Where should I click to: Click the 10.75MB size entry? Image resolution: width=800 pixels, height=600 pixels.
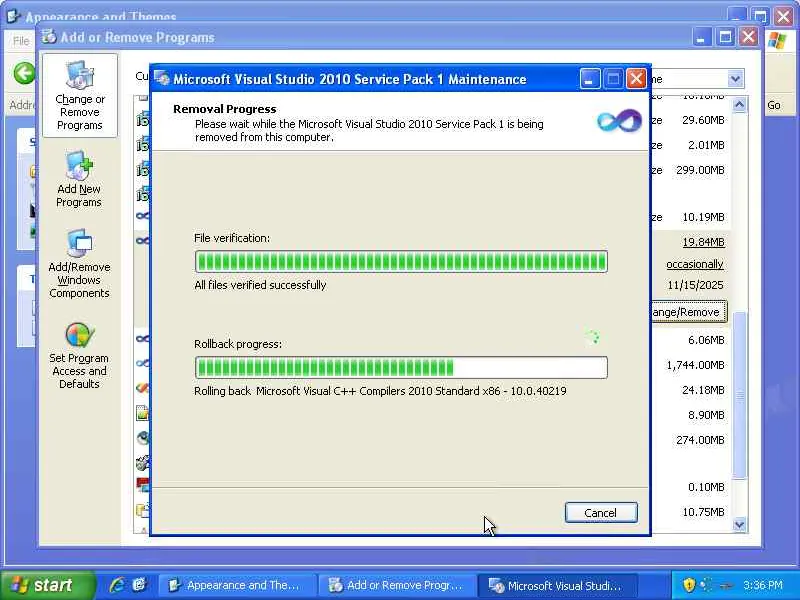703,512
